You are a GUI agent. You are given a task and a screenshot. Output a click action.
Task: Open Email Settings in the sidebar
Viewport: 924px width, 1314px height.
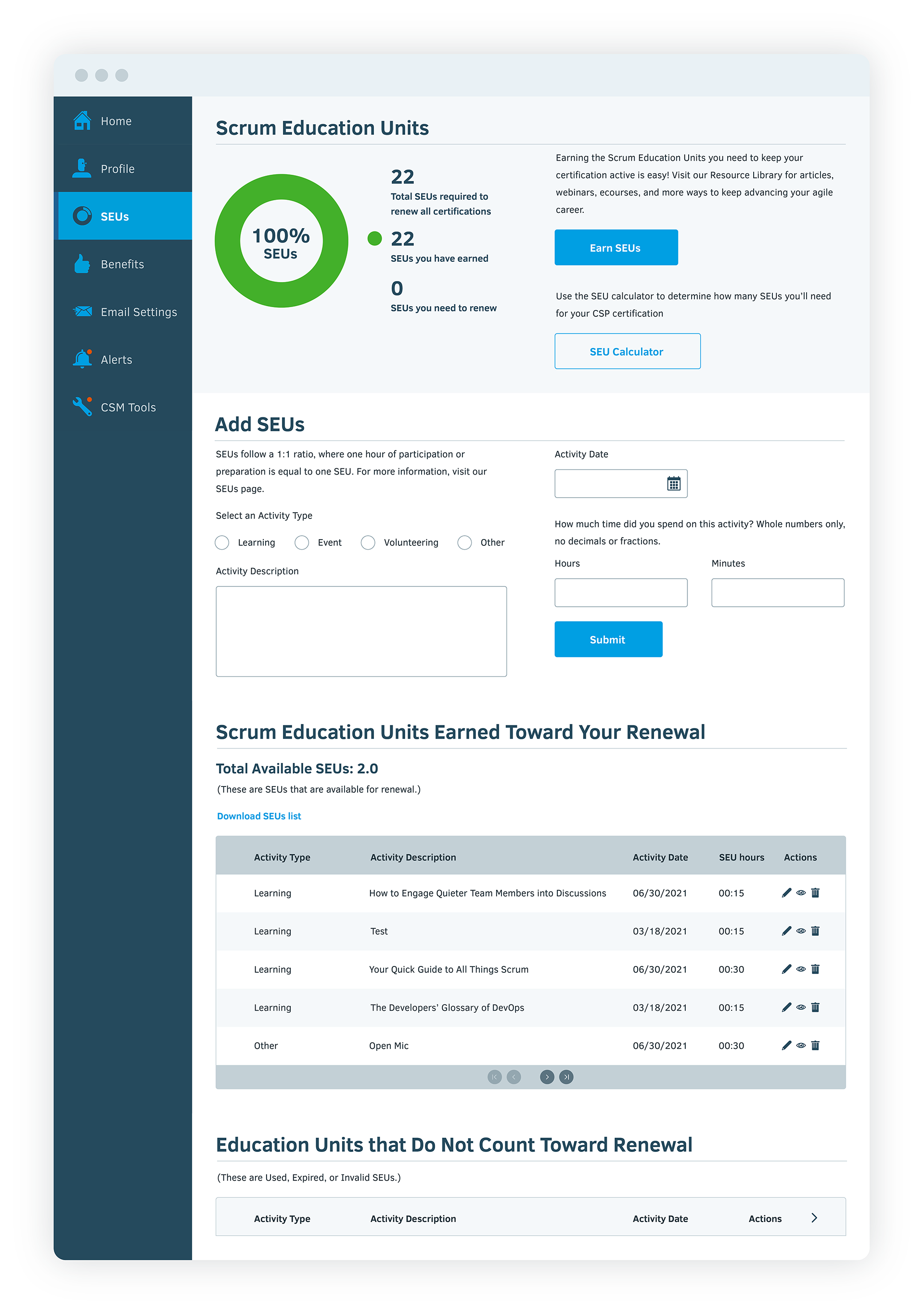(123, 311)
